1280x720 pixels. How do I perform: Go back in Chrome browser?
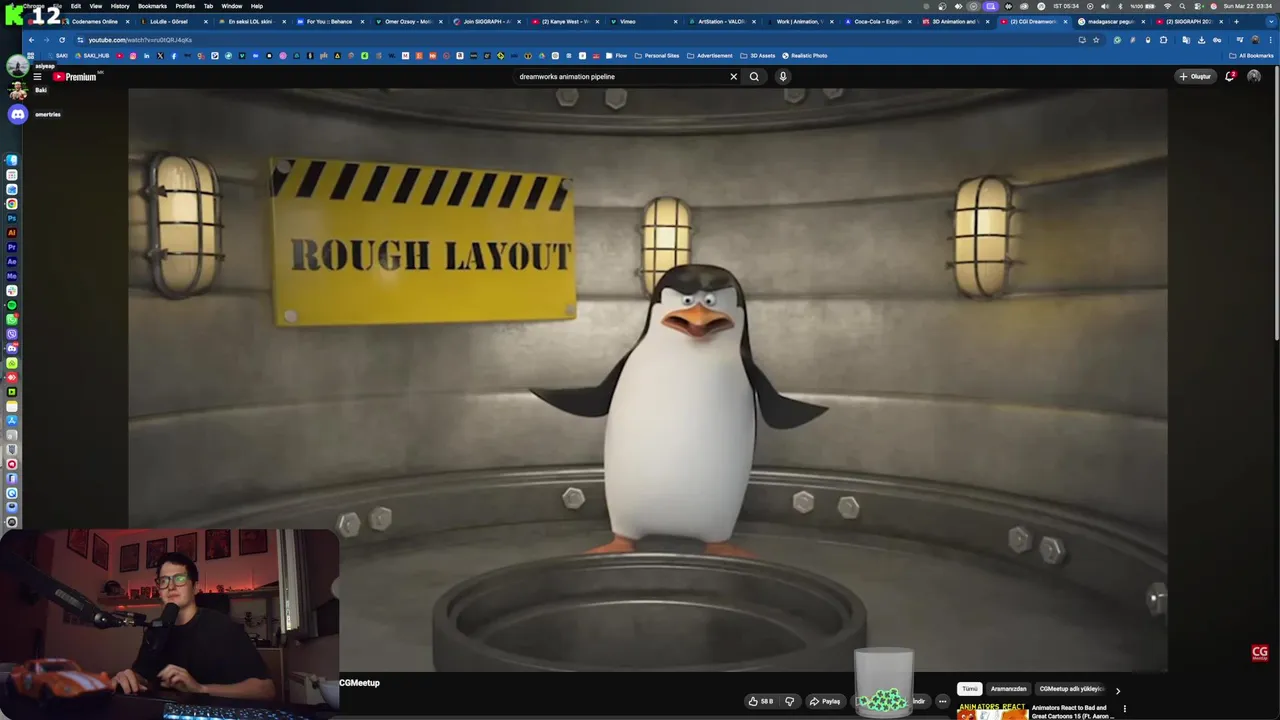point(32,40)
